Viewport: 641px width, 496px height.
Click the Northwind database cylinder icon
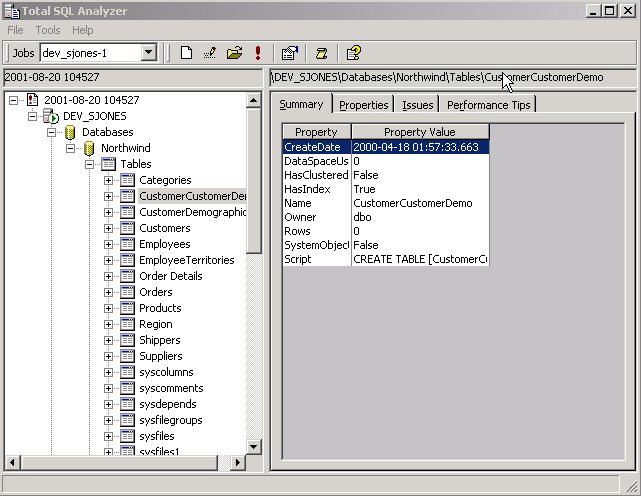(x=89, y=148)
